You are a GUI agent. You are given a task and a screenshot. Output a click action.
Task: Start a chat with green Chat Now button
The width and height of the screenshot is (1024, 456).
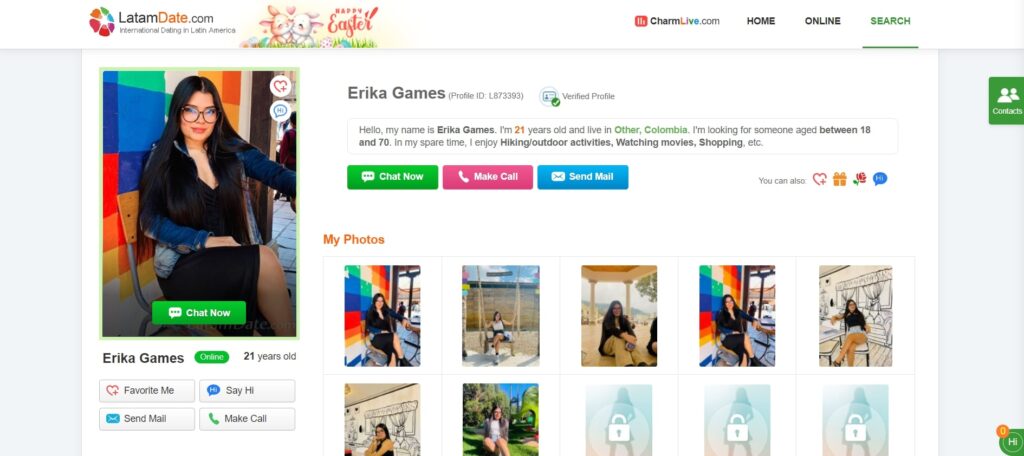392,177
